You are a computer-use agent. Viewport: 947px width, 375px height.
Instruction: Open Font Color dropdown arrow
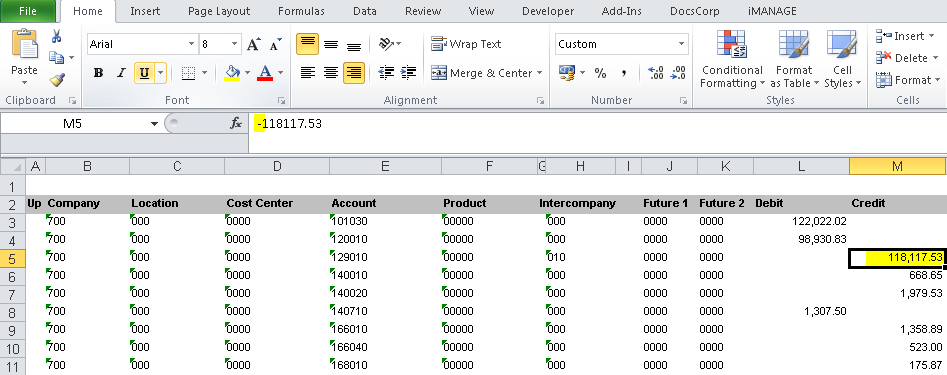[280, 73]
